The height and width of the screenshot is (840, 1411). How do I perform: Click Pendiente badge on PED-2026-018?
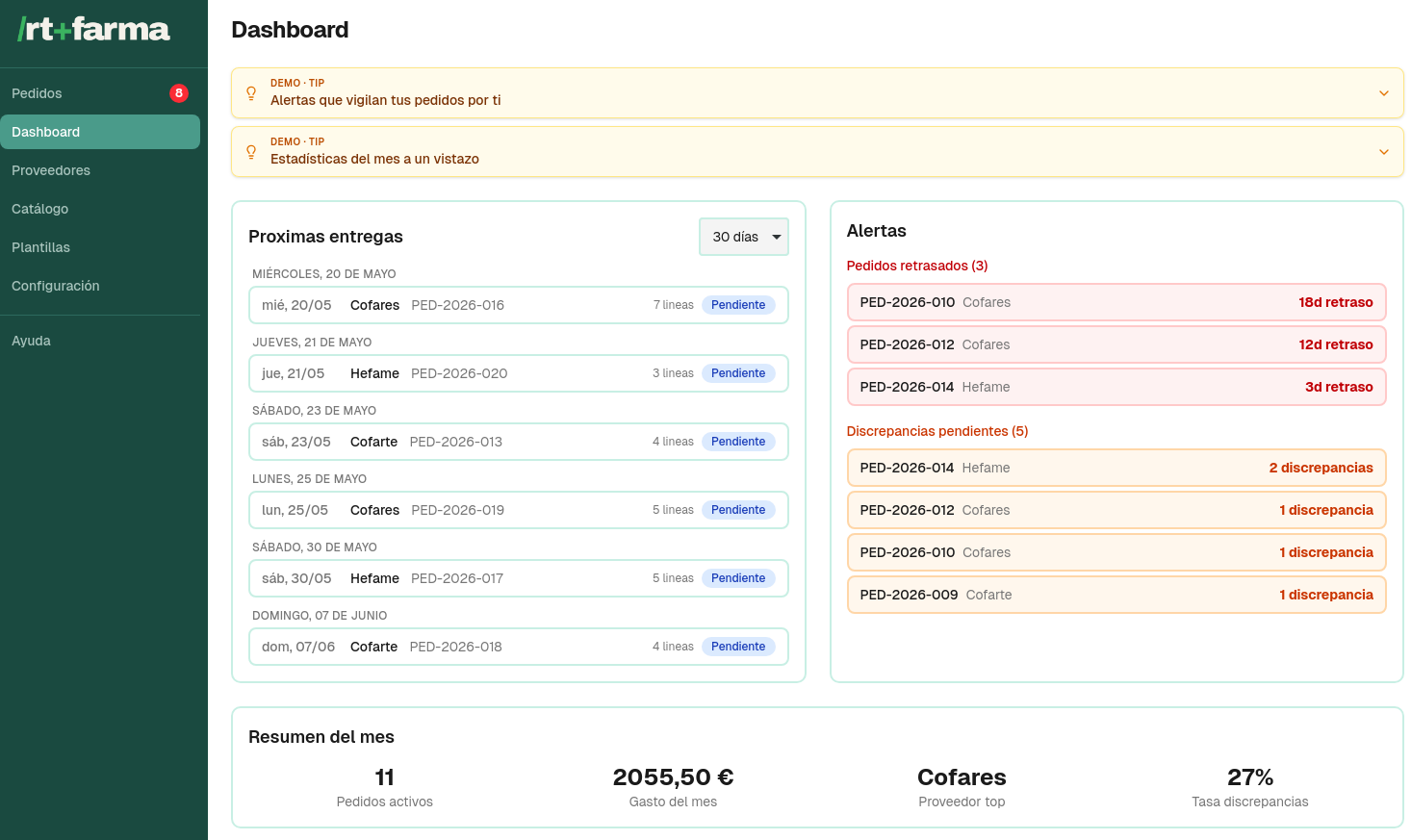[738, 647]
